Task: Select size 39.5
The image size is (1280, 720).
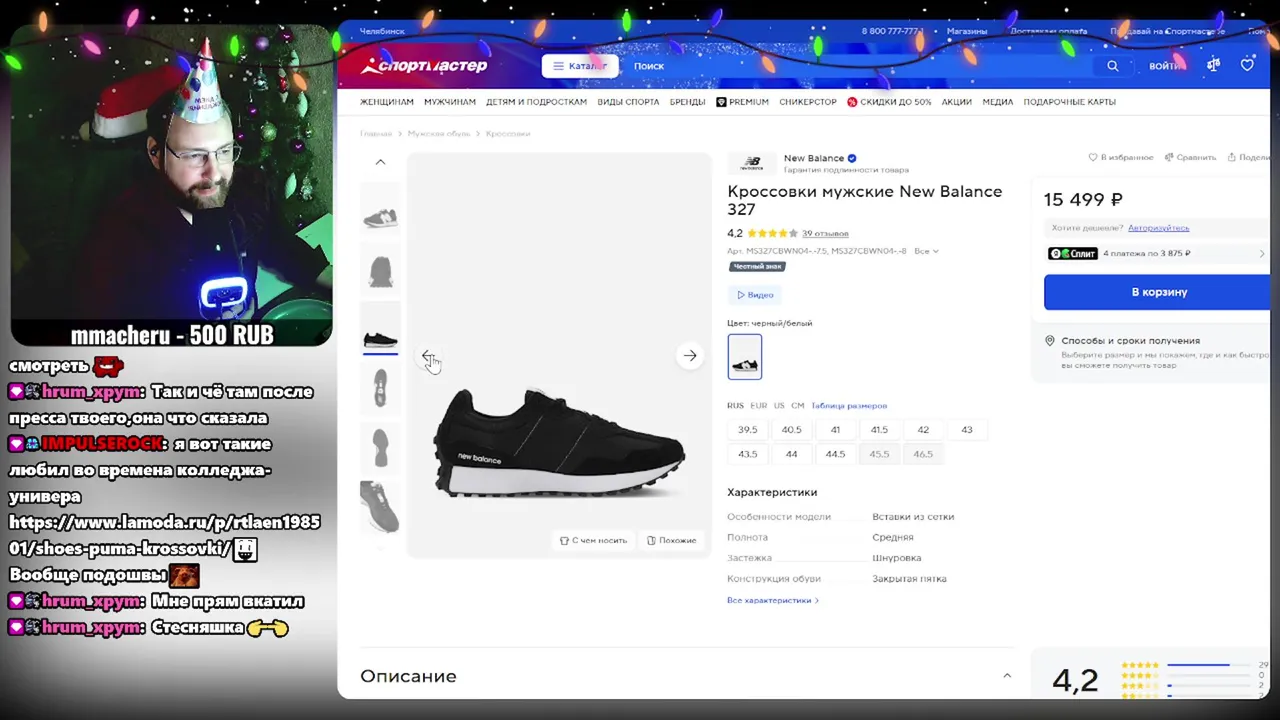Action: pyautogui.click(x=747, y=430)
